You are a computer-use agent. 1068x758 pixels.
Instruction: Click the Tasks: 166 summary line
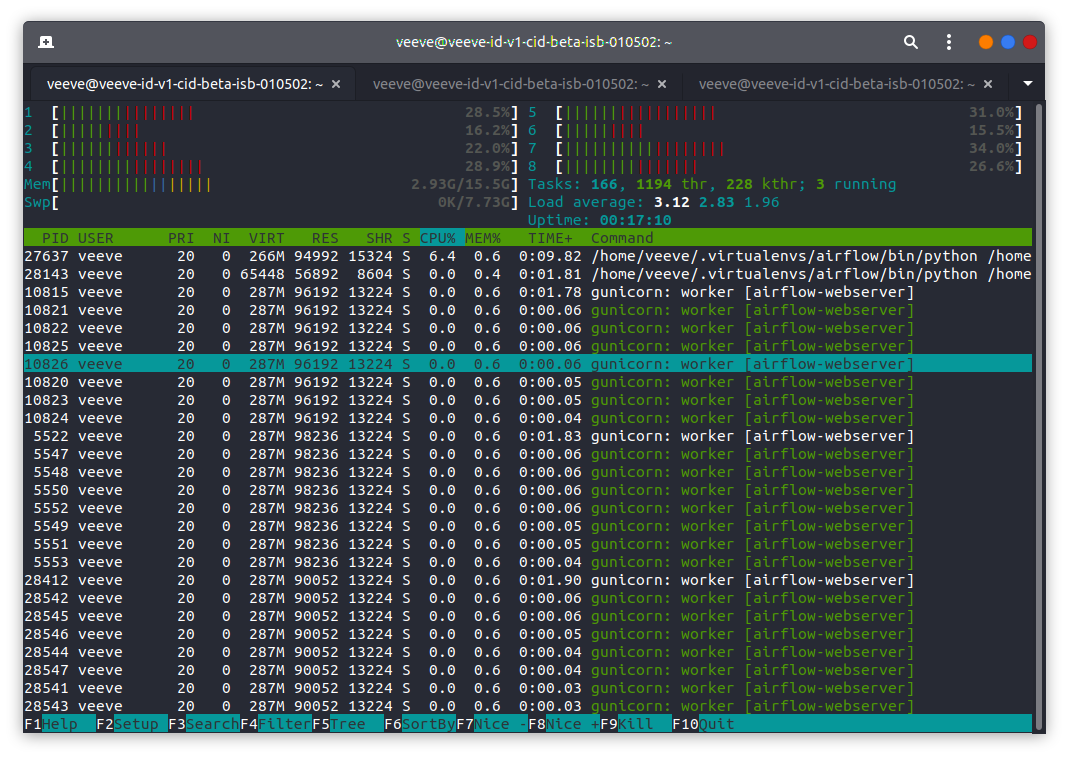click(x=712, y=185)
